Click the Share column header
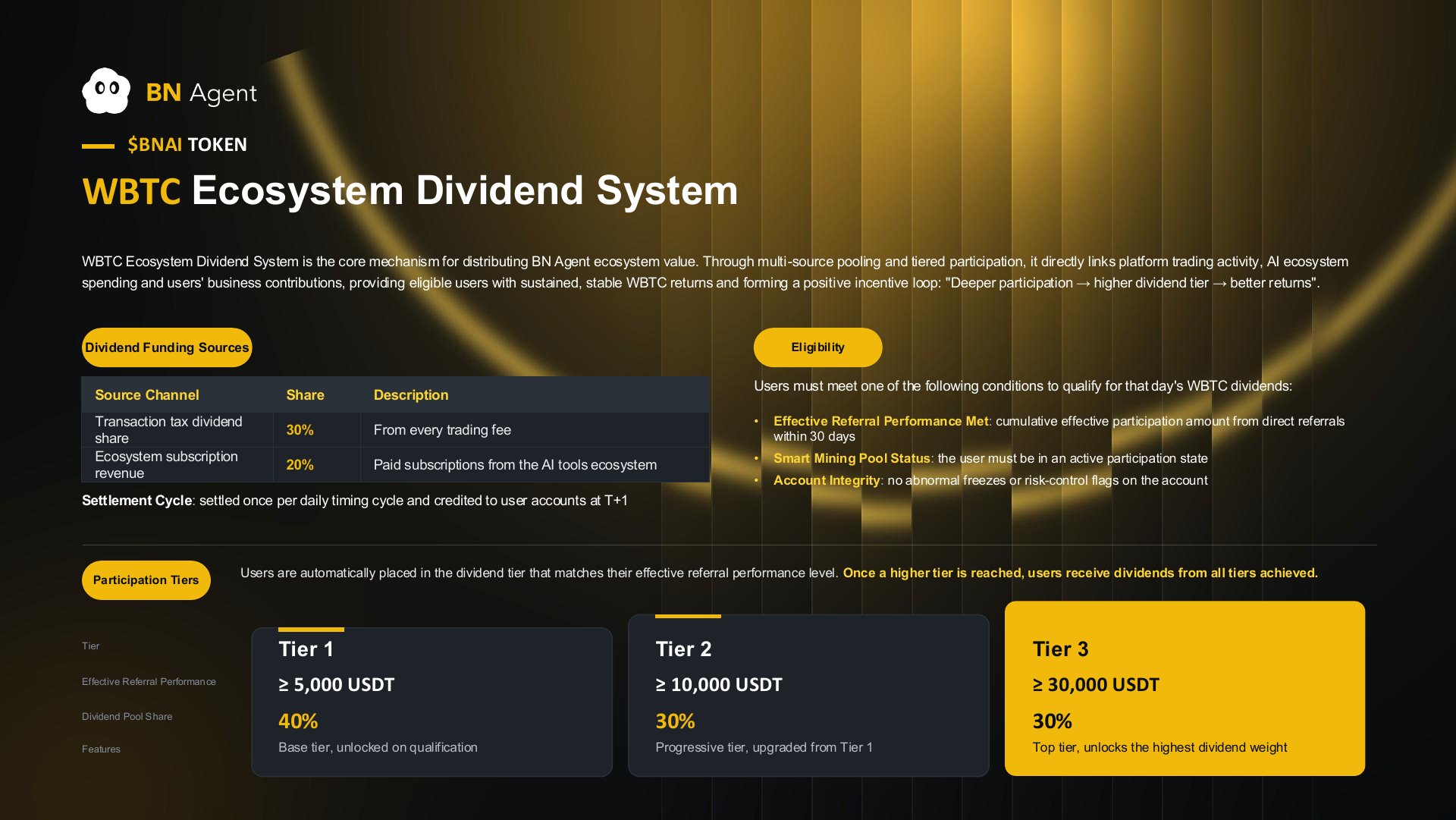The height and width of the screenshot is (820, 1456). [x=305, y=395]
